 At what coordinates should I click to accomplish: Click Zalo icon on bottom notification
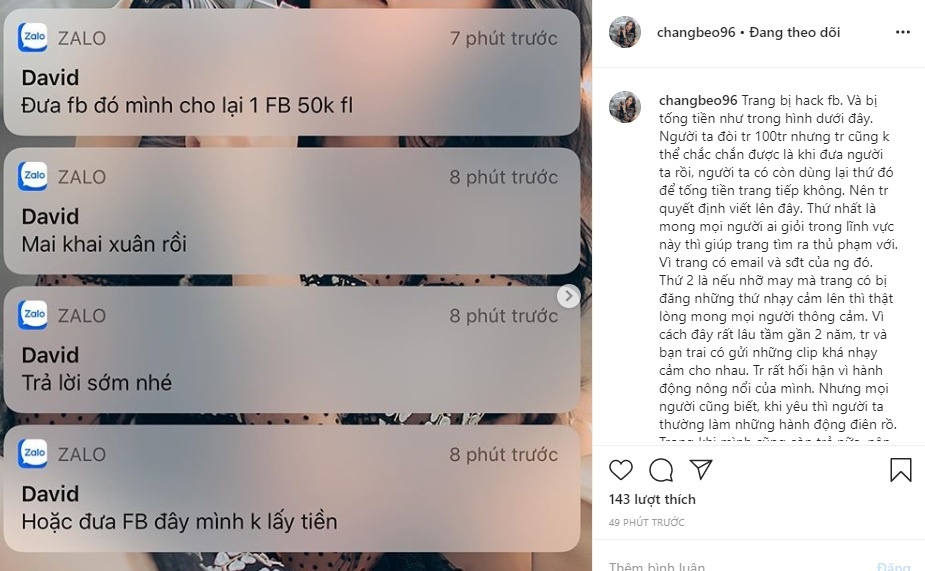pyautogui.click(x=33, y=453)
